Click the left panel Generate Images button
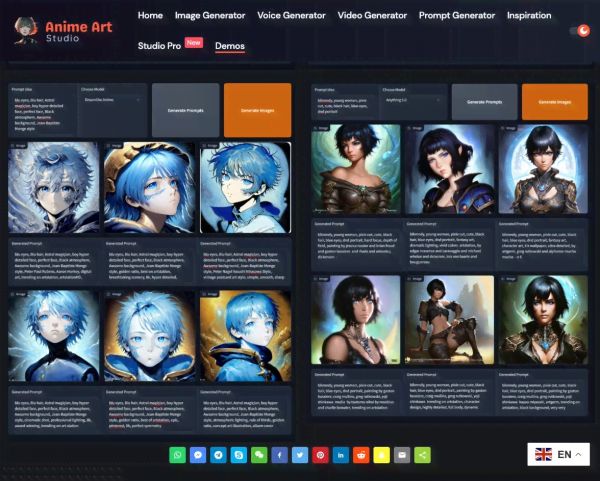This screenshot has height=481, width=600. point(257,109)
